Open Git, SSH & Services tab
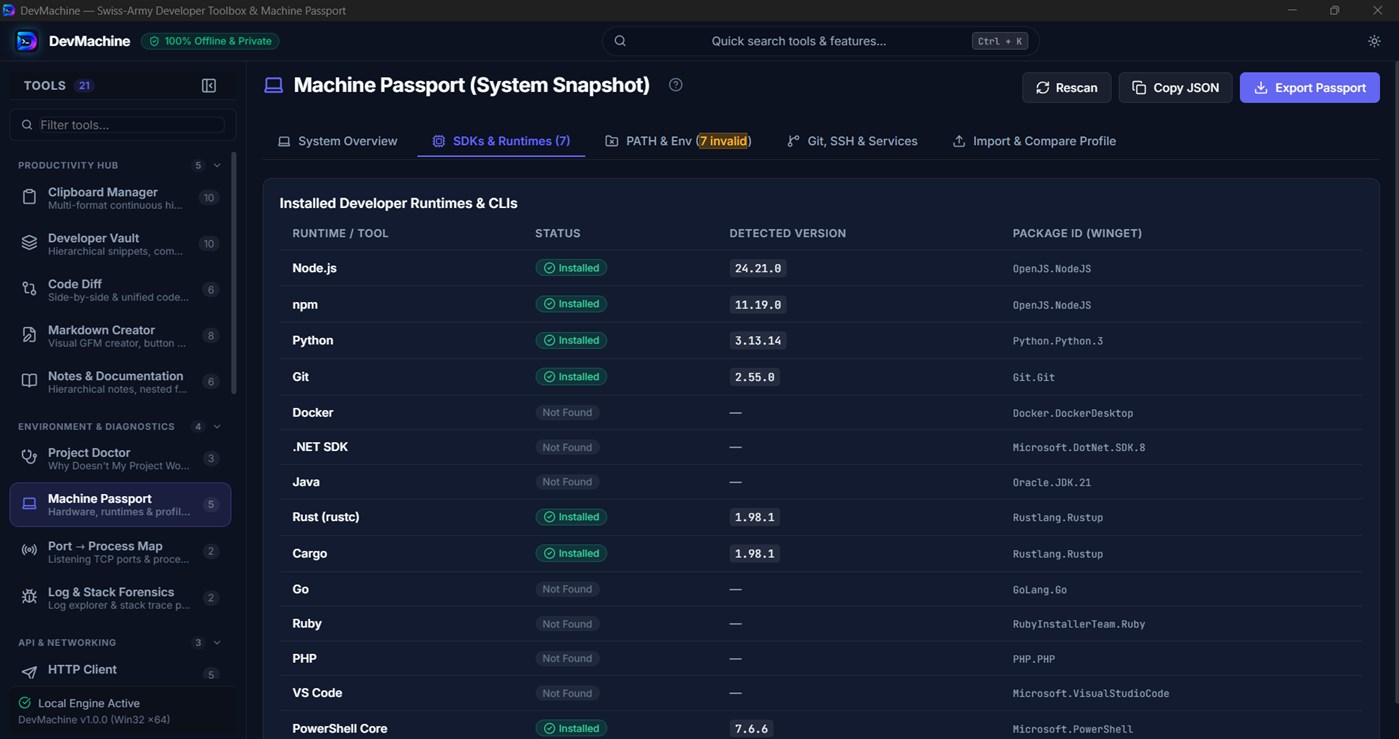Image resolution: width=1399 pixels, height=739 pixels. [x=852, y=141]
